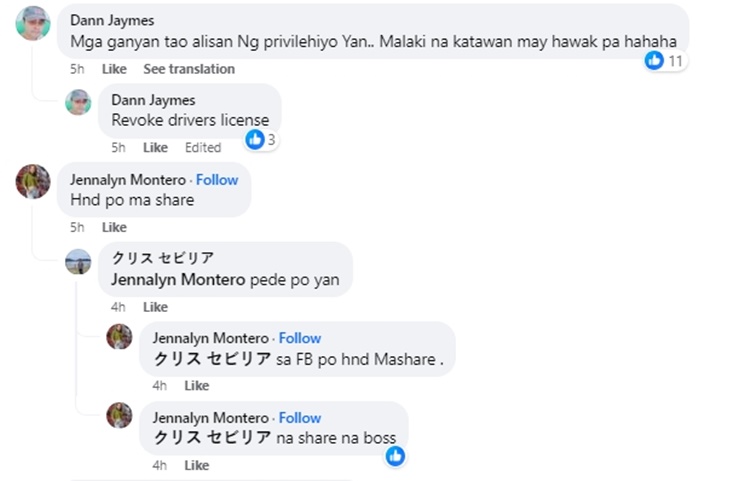Open the 'Edited' history link

(203, 148)
